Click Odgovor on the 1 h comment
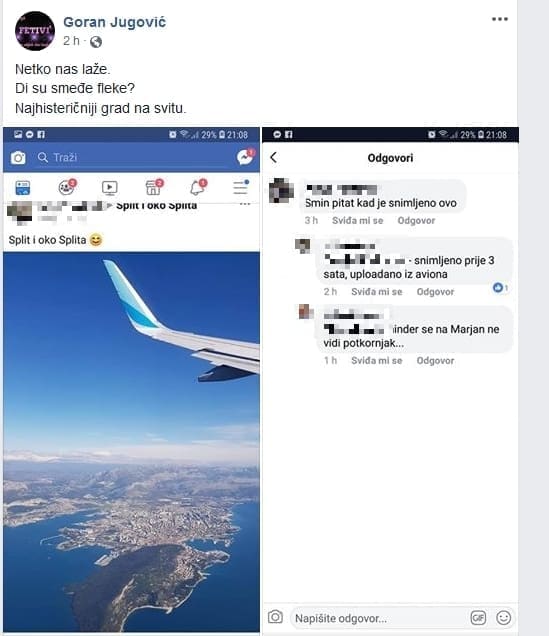Viewport: 549px width, 636px height. (435, 361)
